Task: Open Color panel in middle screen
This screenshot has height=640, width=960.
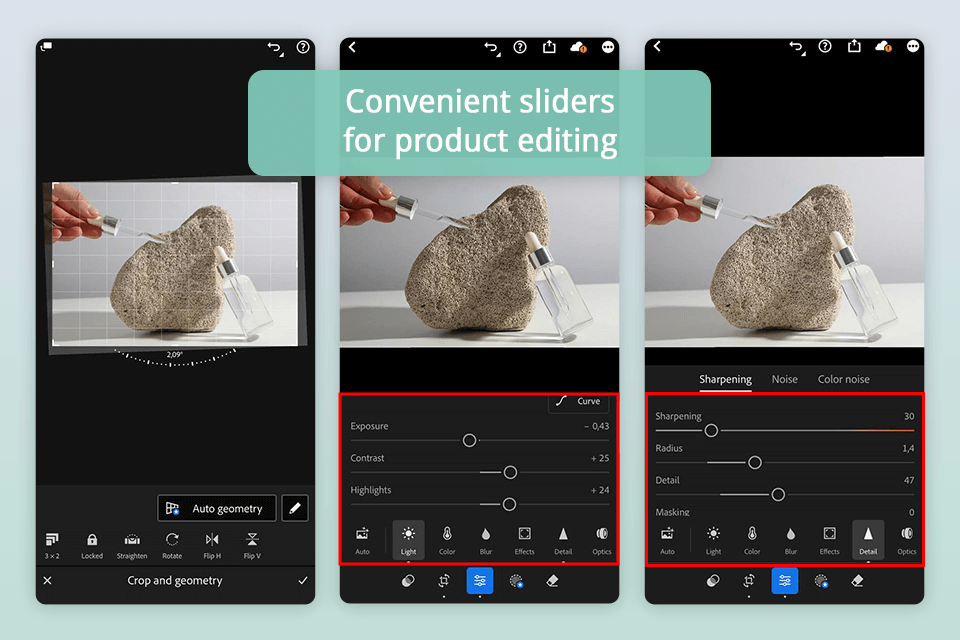Action: point(447,540)
